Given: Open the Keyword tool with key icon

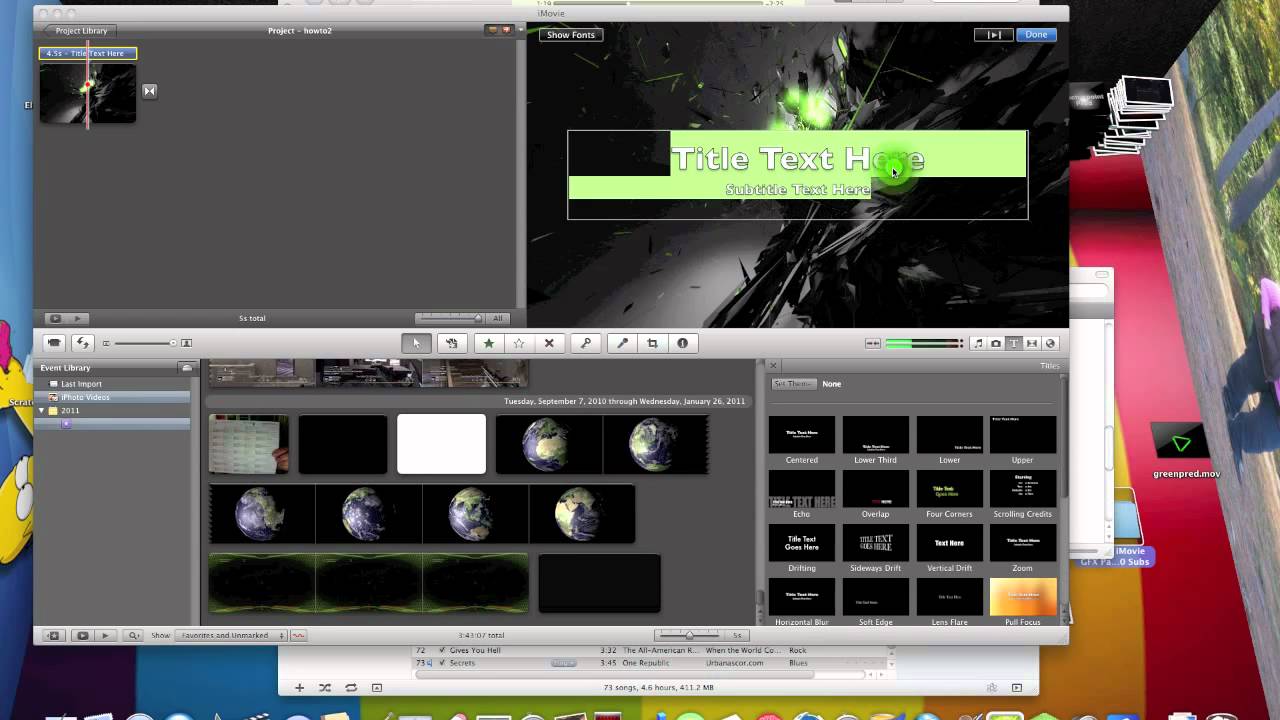Looking at the screenshot, I should 586,343.
